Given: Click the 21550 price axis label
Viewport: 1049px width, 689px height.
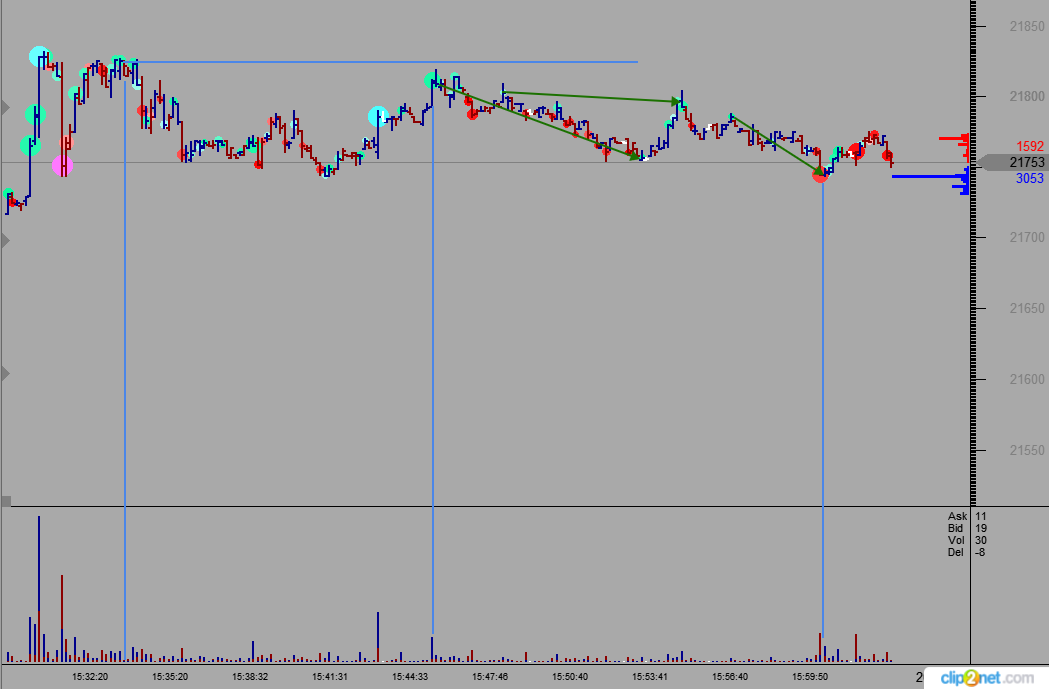Looking at the screenshot, I should click(1027, 450).
